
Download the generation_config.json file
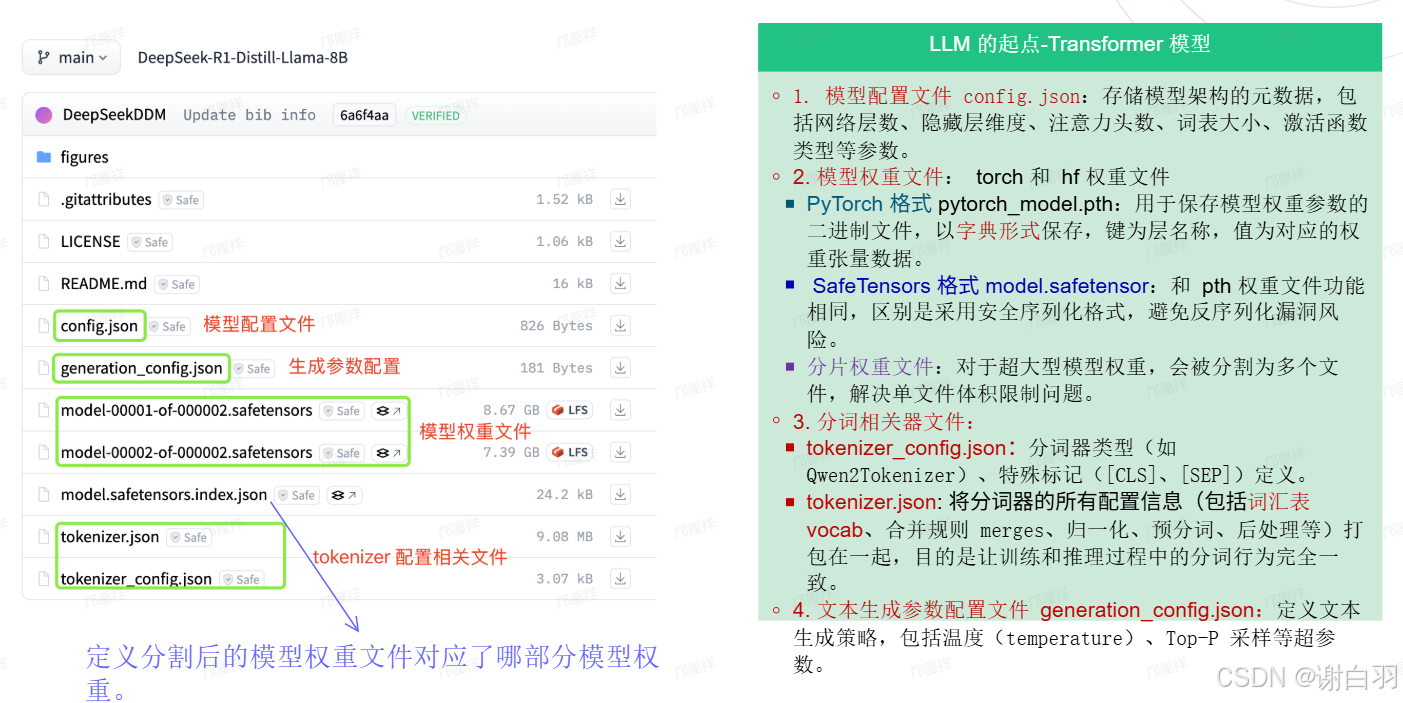[x=621, y=368]
